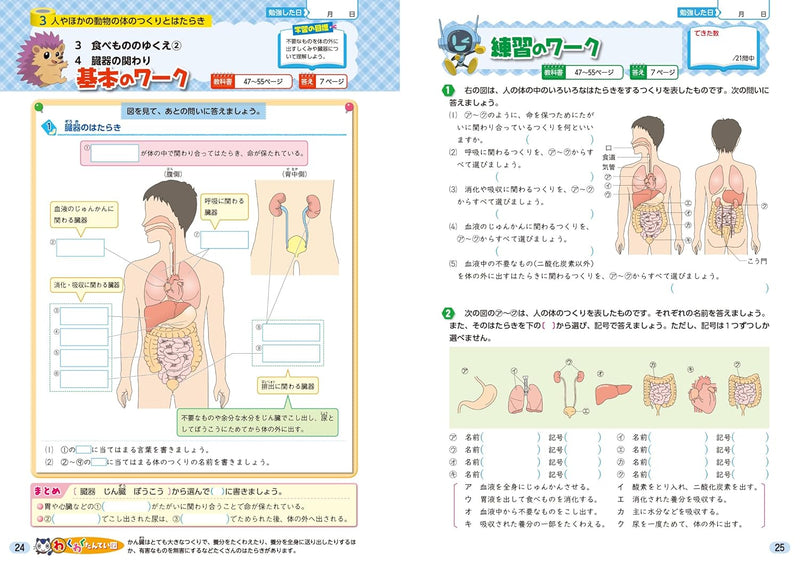Click the front-view labeled body figure on the right page

tap(651, 185)
